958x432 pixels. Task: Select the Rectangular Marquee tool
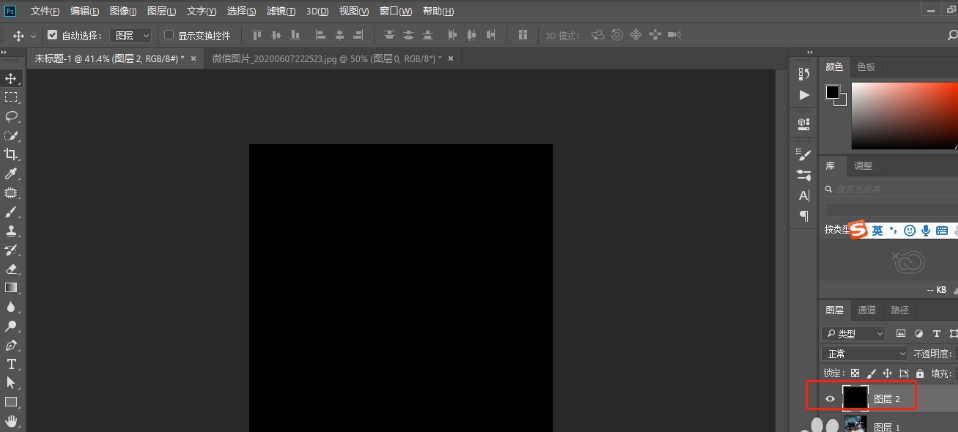(11, 97)
